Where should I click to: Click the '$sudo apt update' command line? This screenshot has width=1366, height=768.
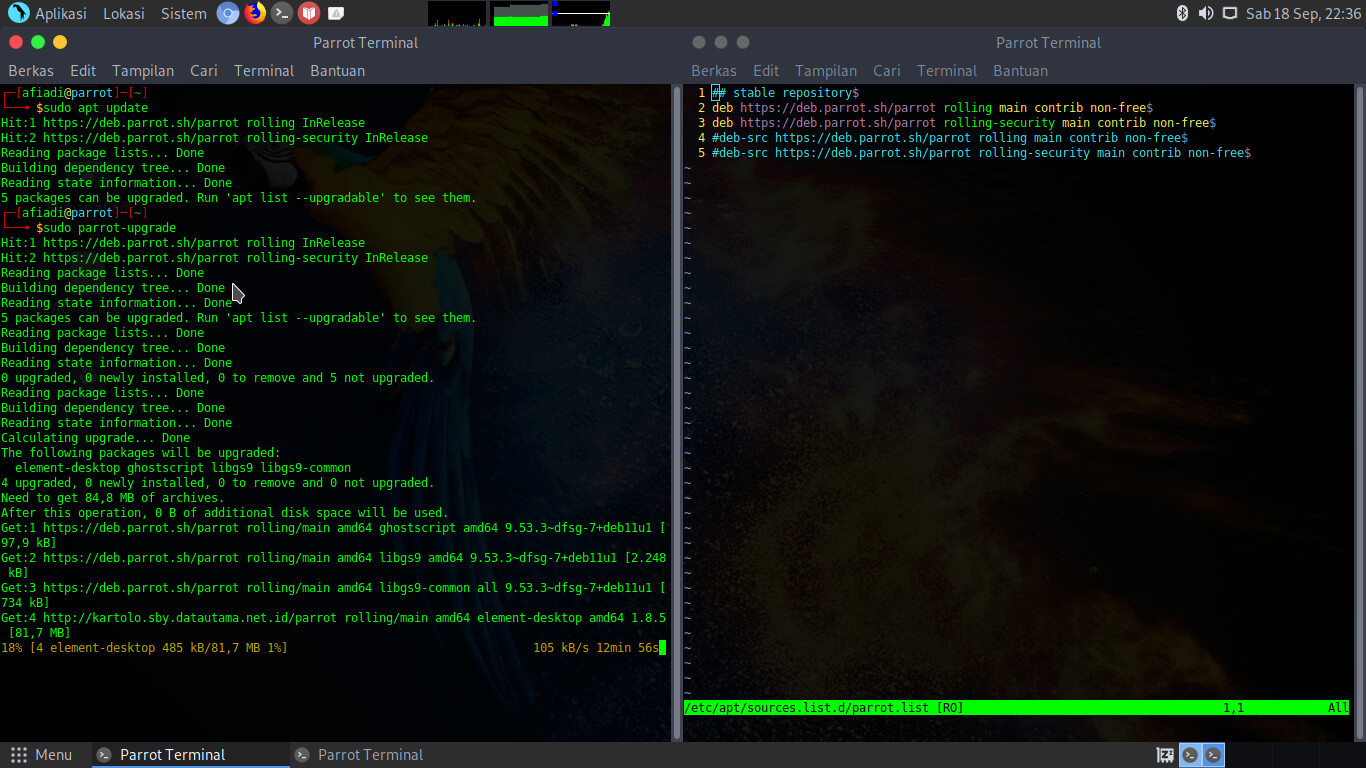pos(92,108)
